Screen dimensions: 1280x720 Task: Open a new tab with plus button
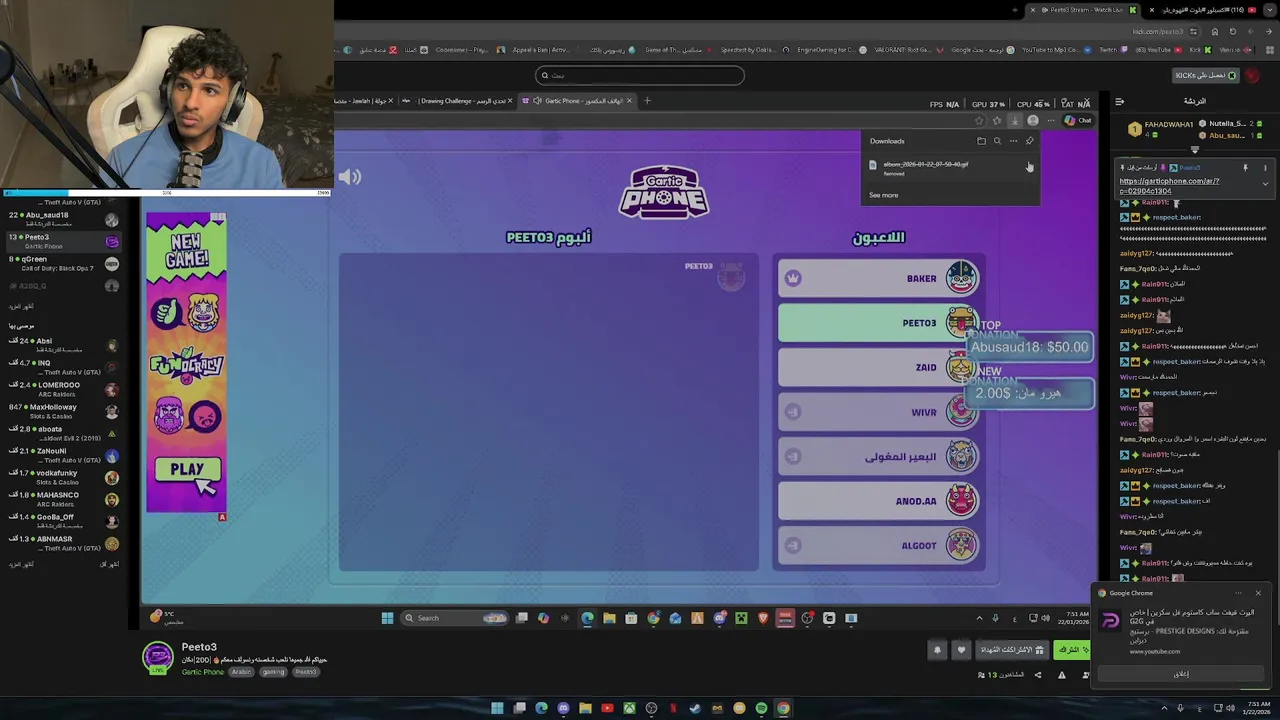coord(647,101)
